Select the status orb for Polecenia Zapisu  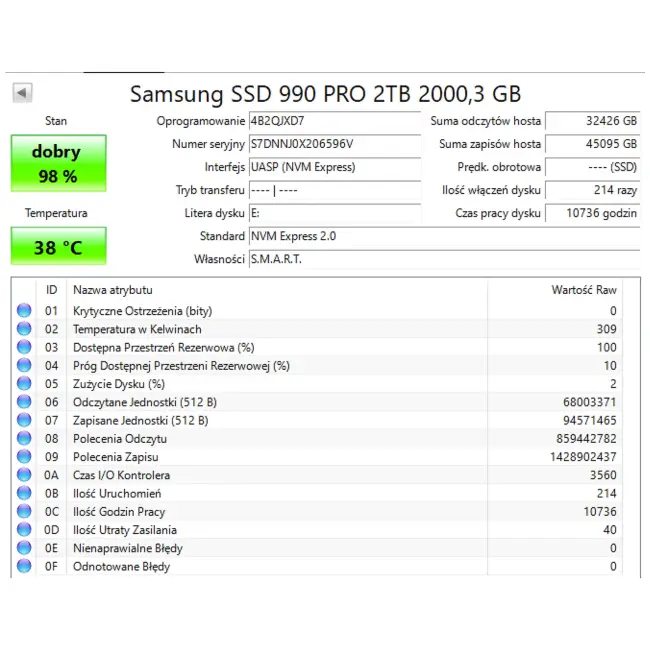coord(24,456)
